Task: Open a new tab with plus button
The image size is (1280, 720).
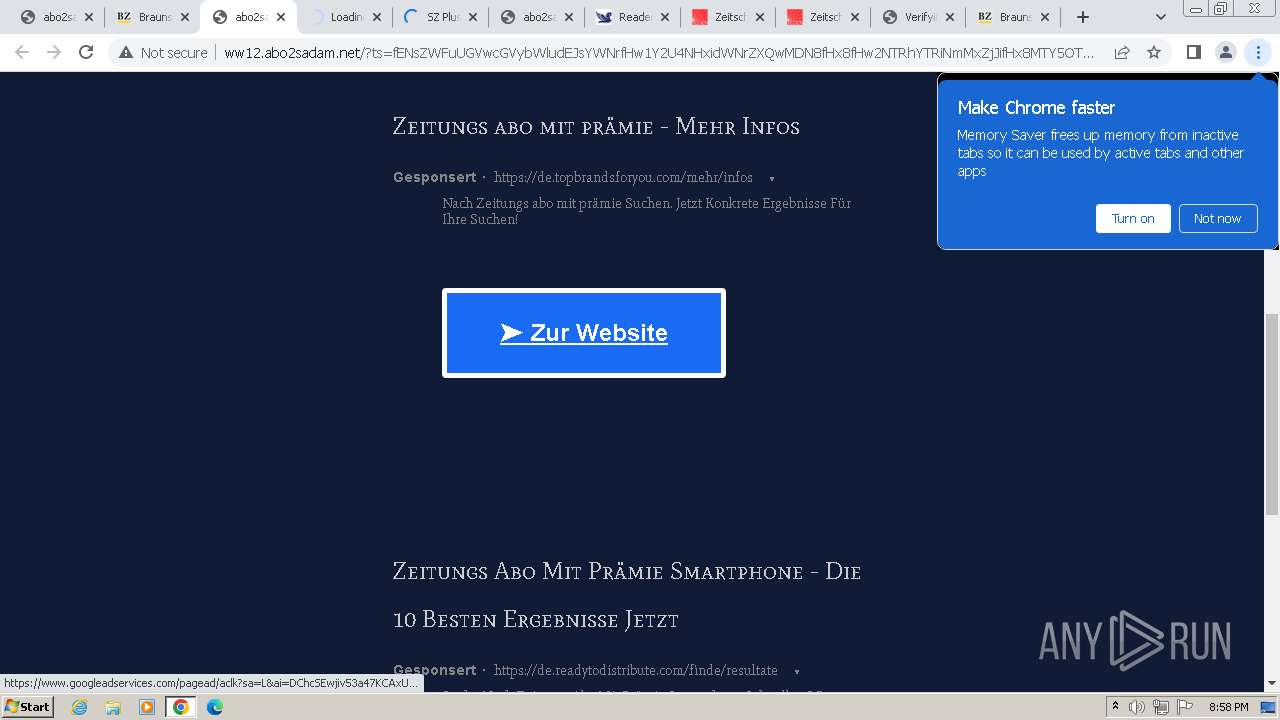Action: (x=1082, y=17)
